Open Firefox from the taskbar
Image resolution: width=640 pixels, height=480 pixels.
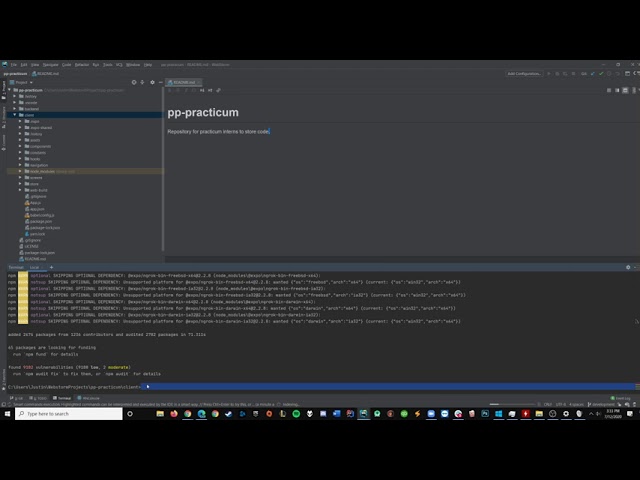pyautogui.click(x=174, y=414)
